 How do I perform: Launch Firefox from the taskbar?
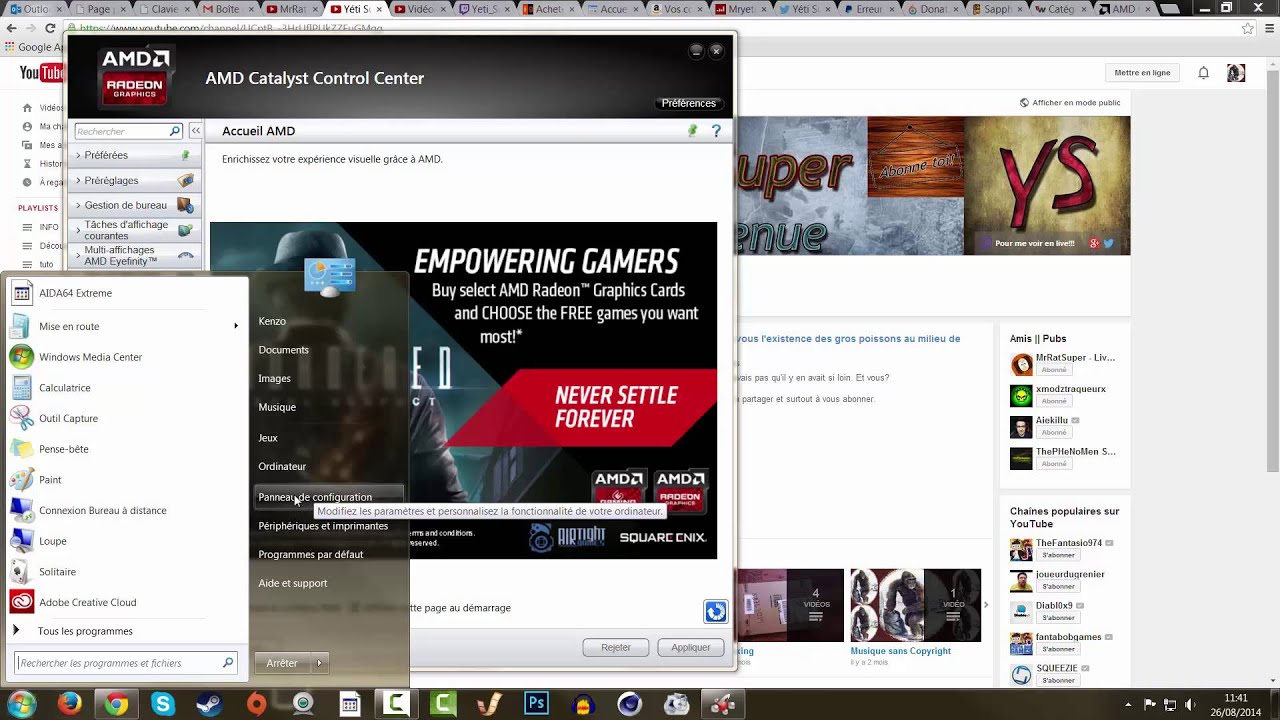69,704
